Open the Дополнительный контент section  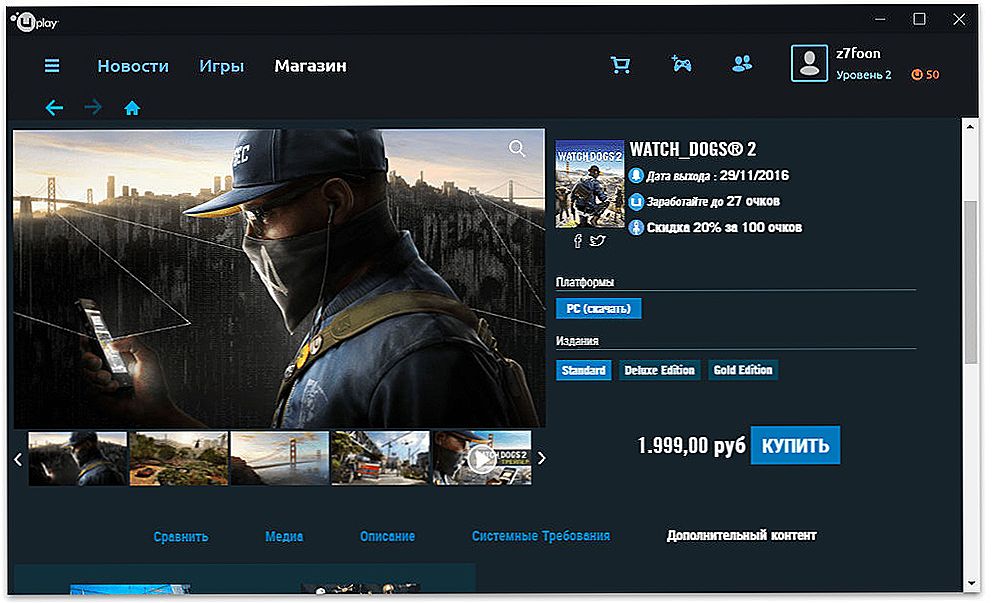coord(741,536)
